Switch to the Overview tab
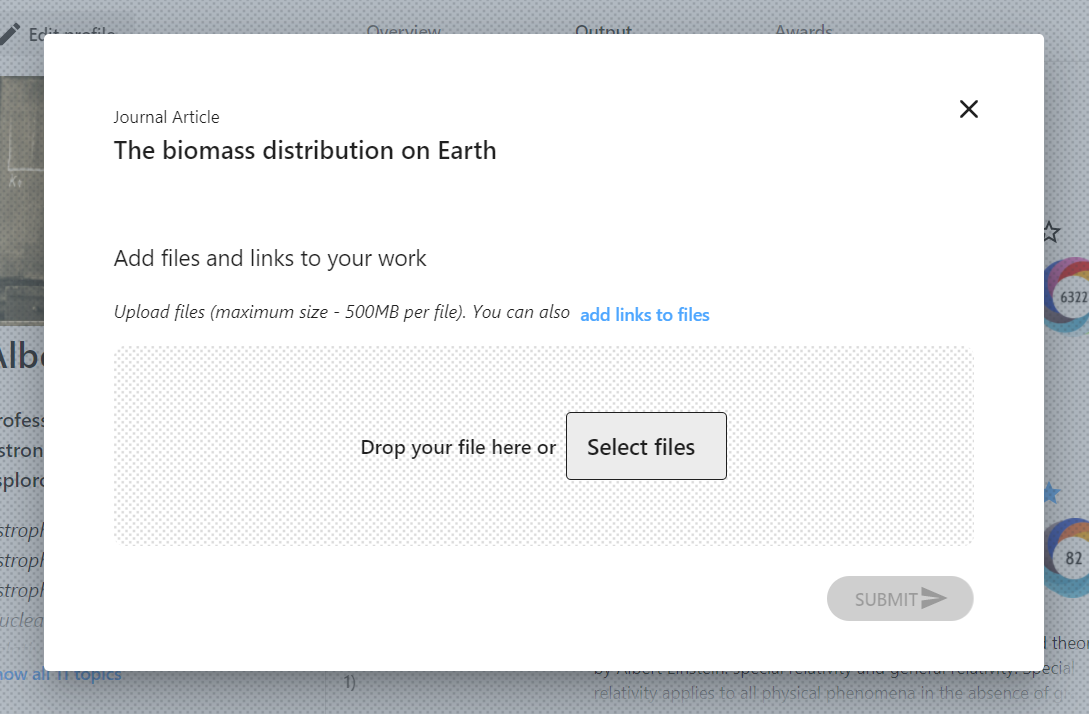The height and width of the screenshot is (714, 1089). point(403,31)
